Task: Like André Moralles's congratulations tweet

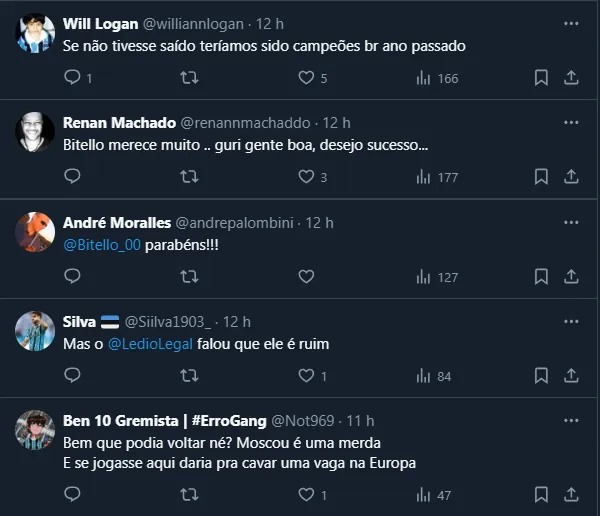Action: tap(306, 277)
